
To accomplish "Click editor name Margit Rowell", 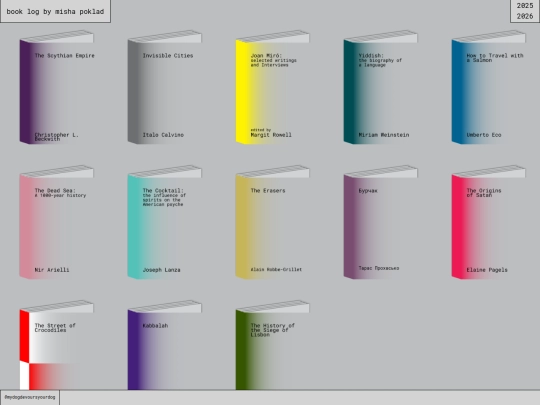I will pos(271,135).
